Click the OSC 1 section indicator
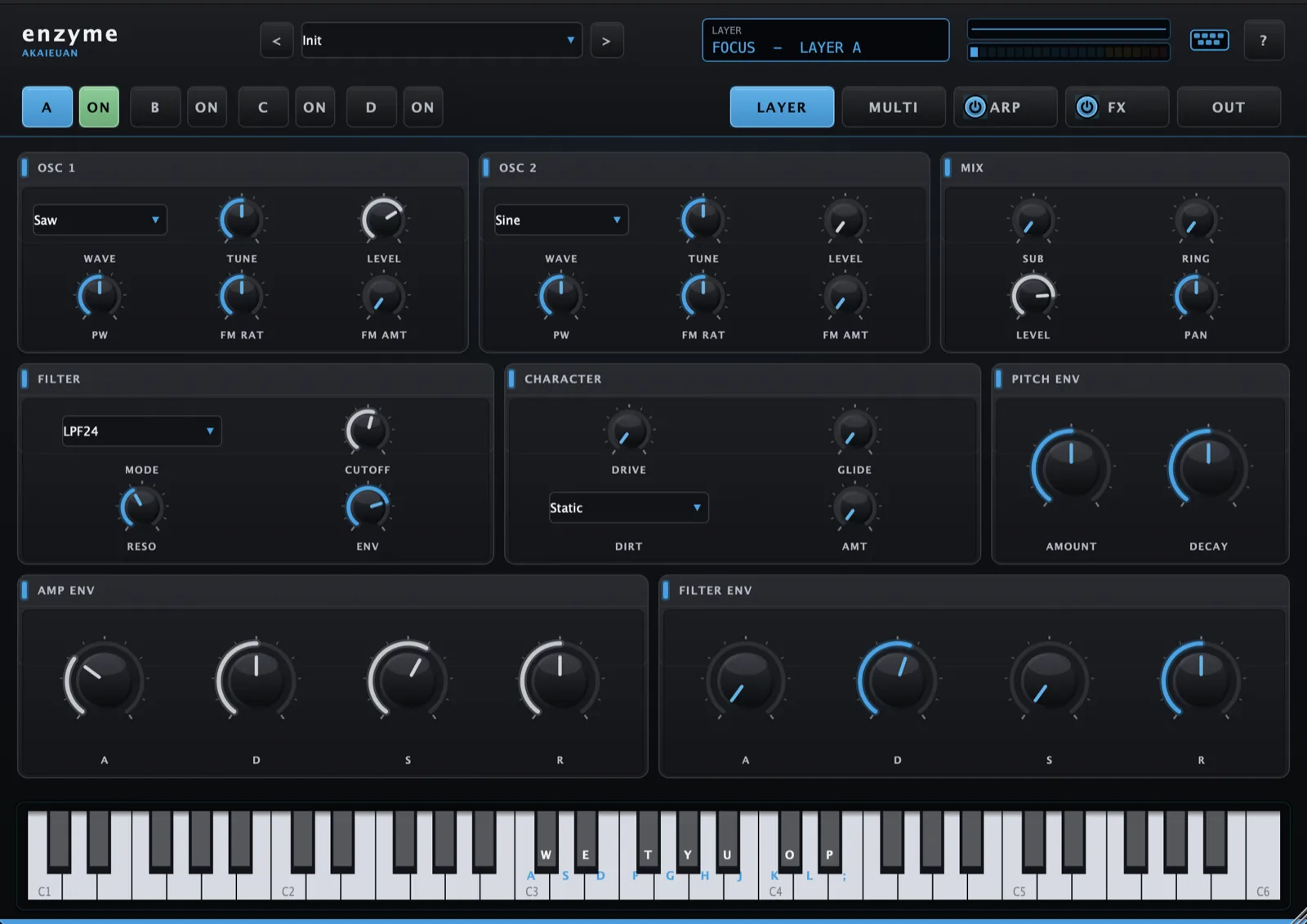 point(25,167)
